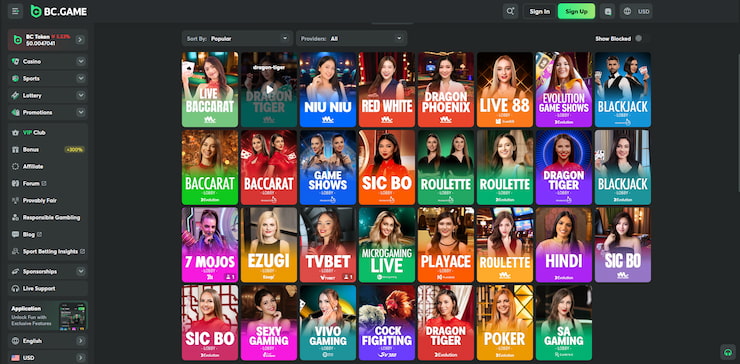Open the search icon in header

(510, 11)
